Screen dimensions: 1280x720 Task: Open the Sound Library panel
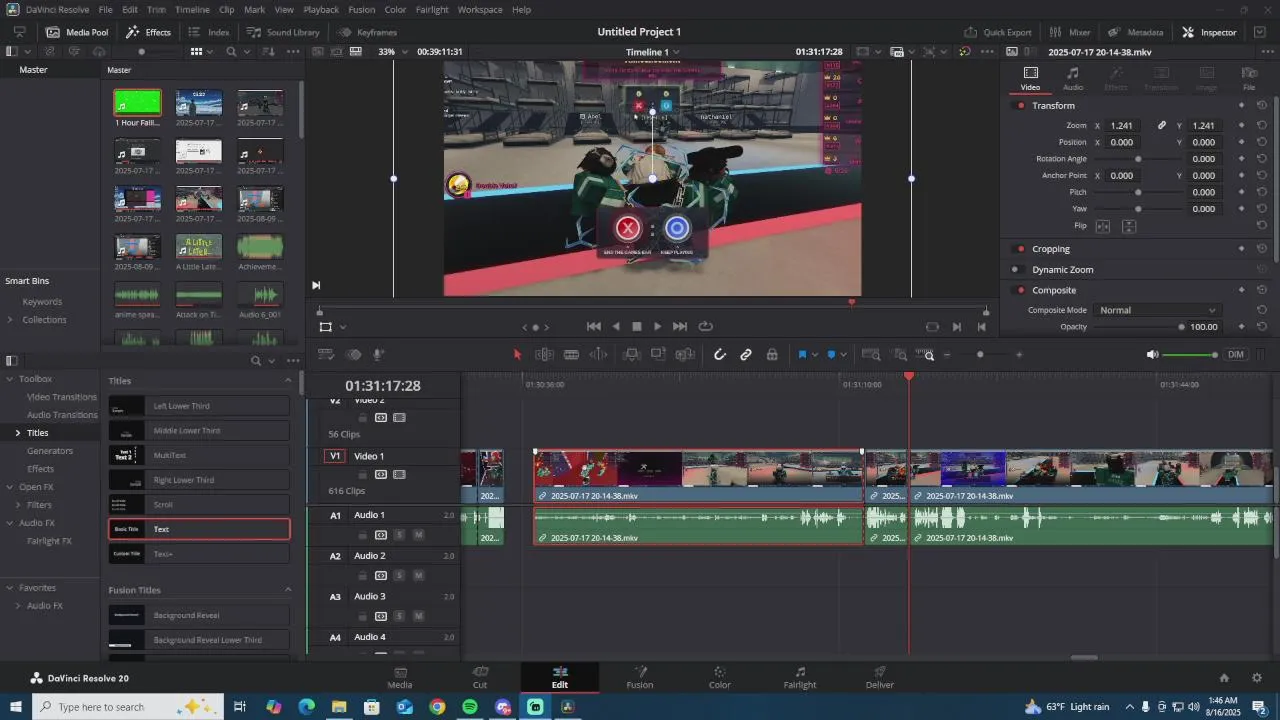[282, 32]
